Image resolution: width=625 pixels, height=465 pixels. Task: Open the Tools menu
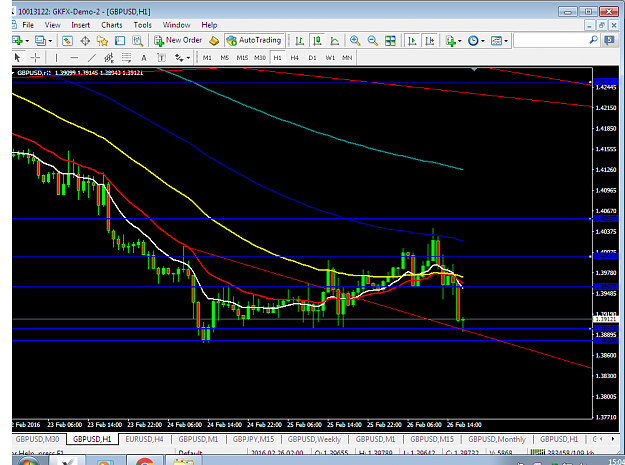142,25
